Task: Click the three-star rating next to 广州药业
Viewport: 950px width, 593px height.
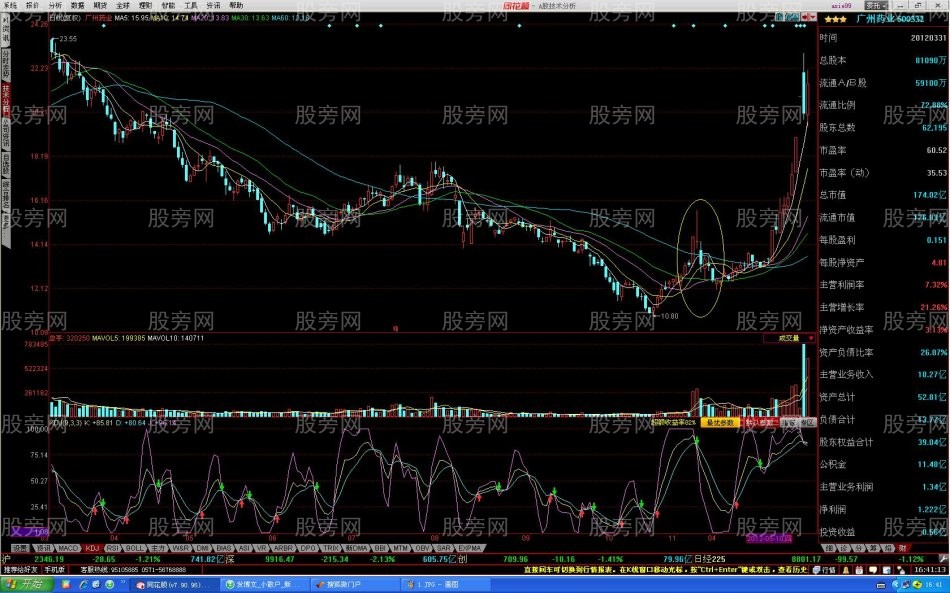Action: (x=835, y=19)
